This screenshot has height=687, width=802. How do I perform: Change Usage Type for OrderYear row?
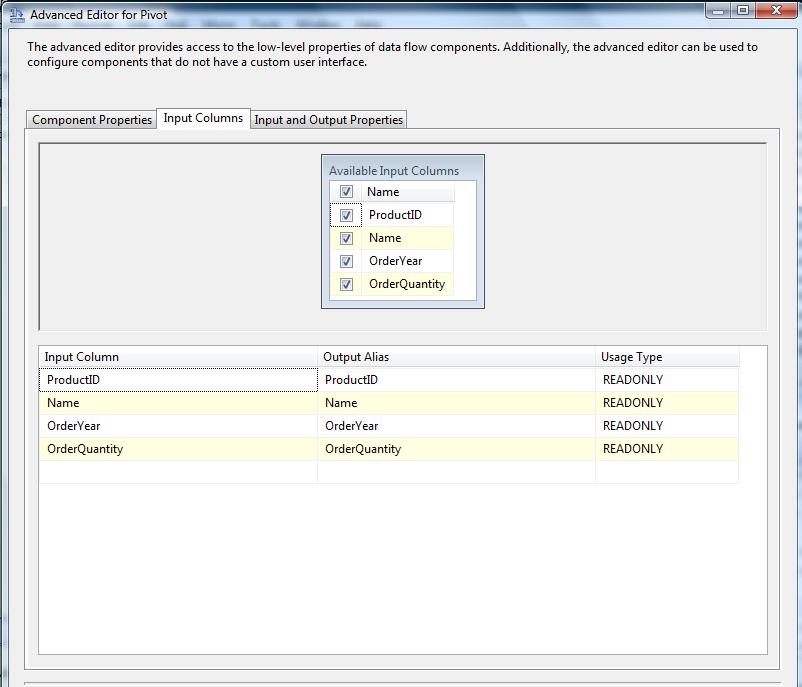click(x=665, y=426)
